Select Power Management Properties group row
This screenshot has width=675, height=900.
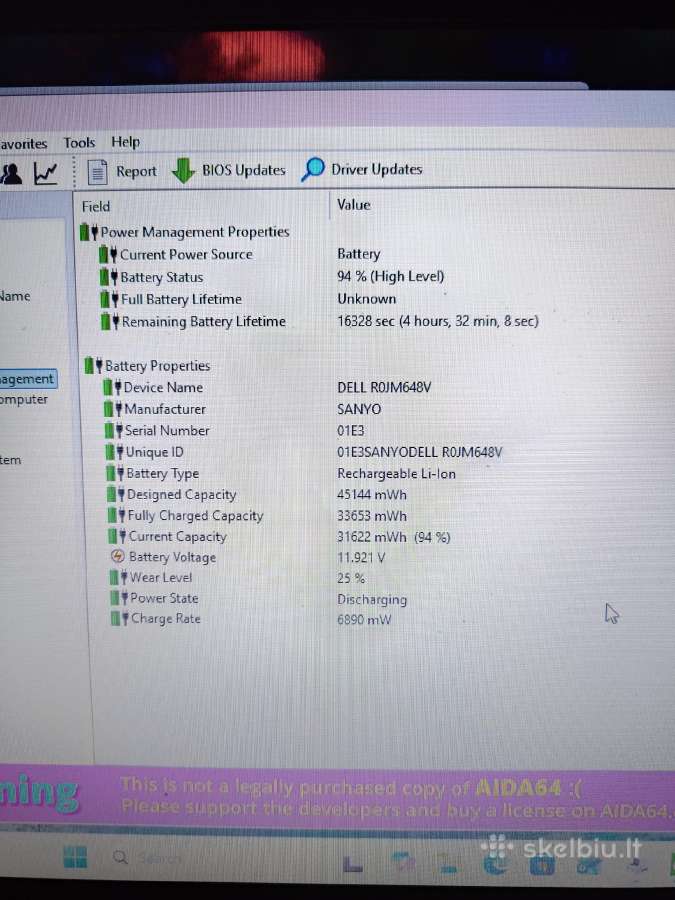pos(185,232)
